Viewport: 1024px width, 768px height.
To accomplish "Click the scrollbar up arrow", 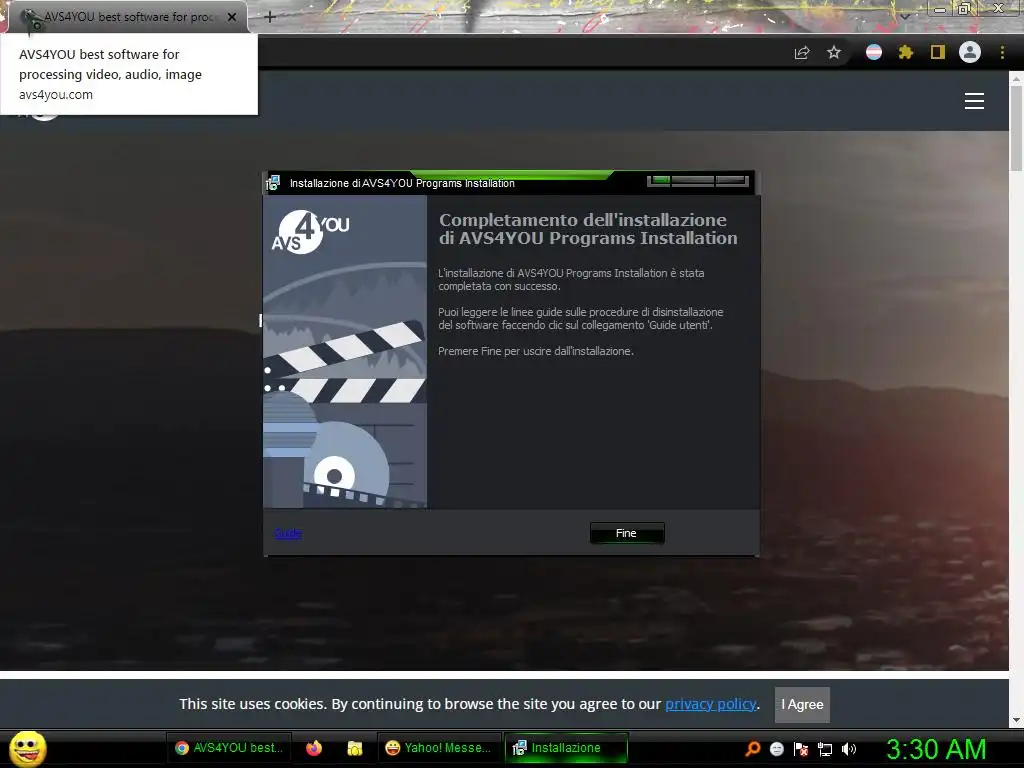I will coord(1016,78).
